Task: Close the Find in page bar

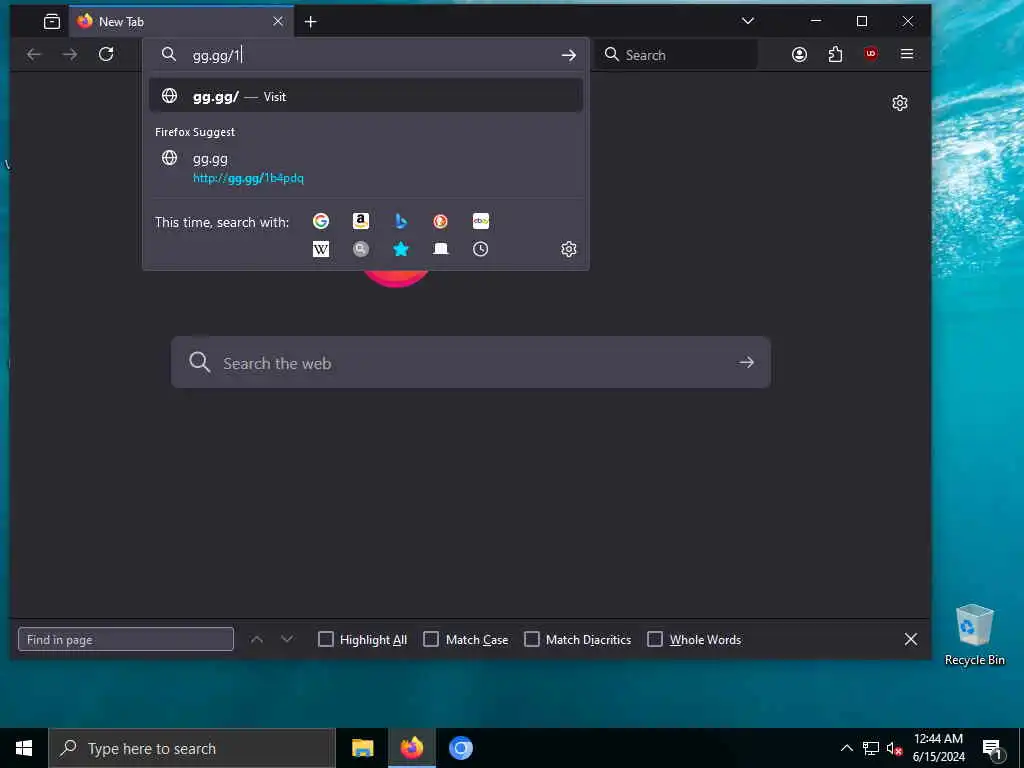Action: coord(911,639)
